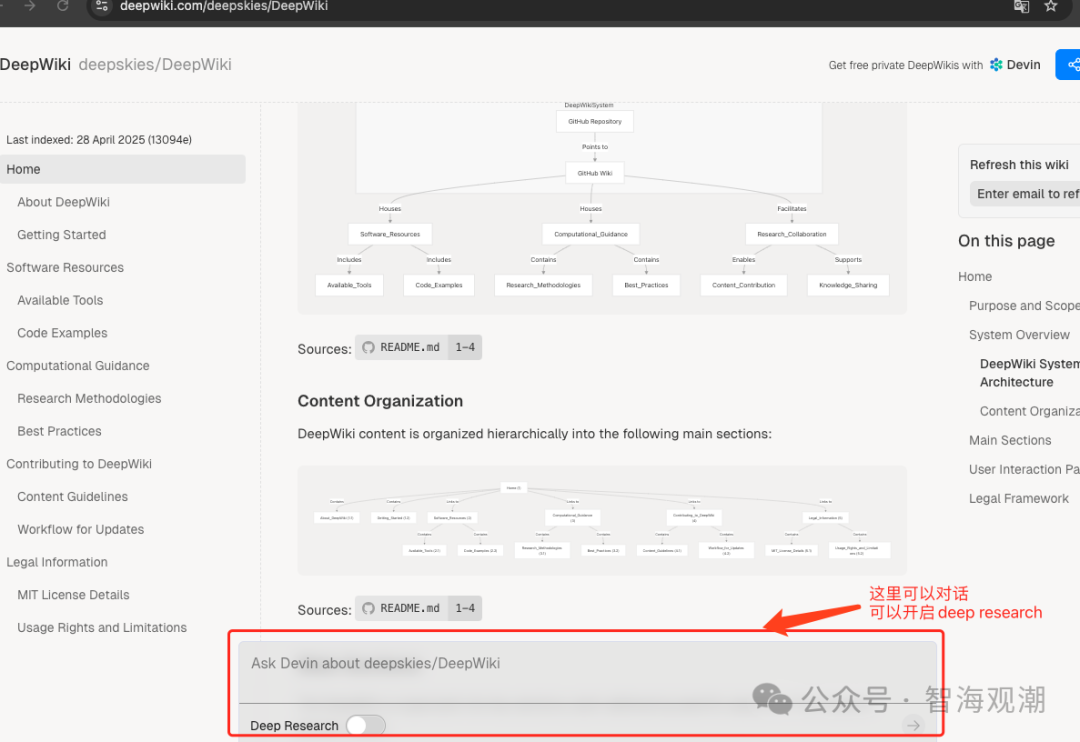Click GitHub icon in first README.md source
This screenshot has height=742, width=1080.
(368, 347)
